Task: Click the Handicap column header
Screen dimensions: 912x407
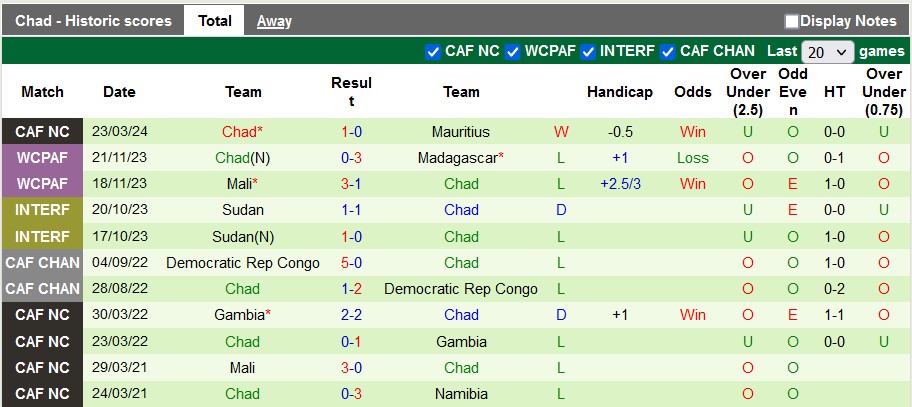Action: [620, 92]
